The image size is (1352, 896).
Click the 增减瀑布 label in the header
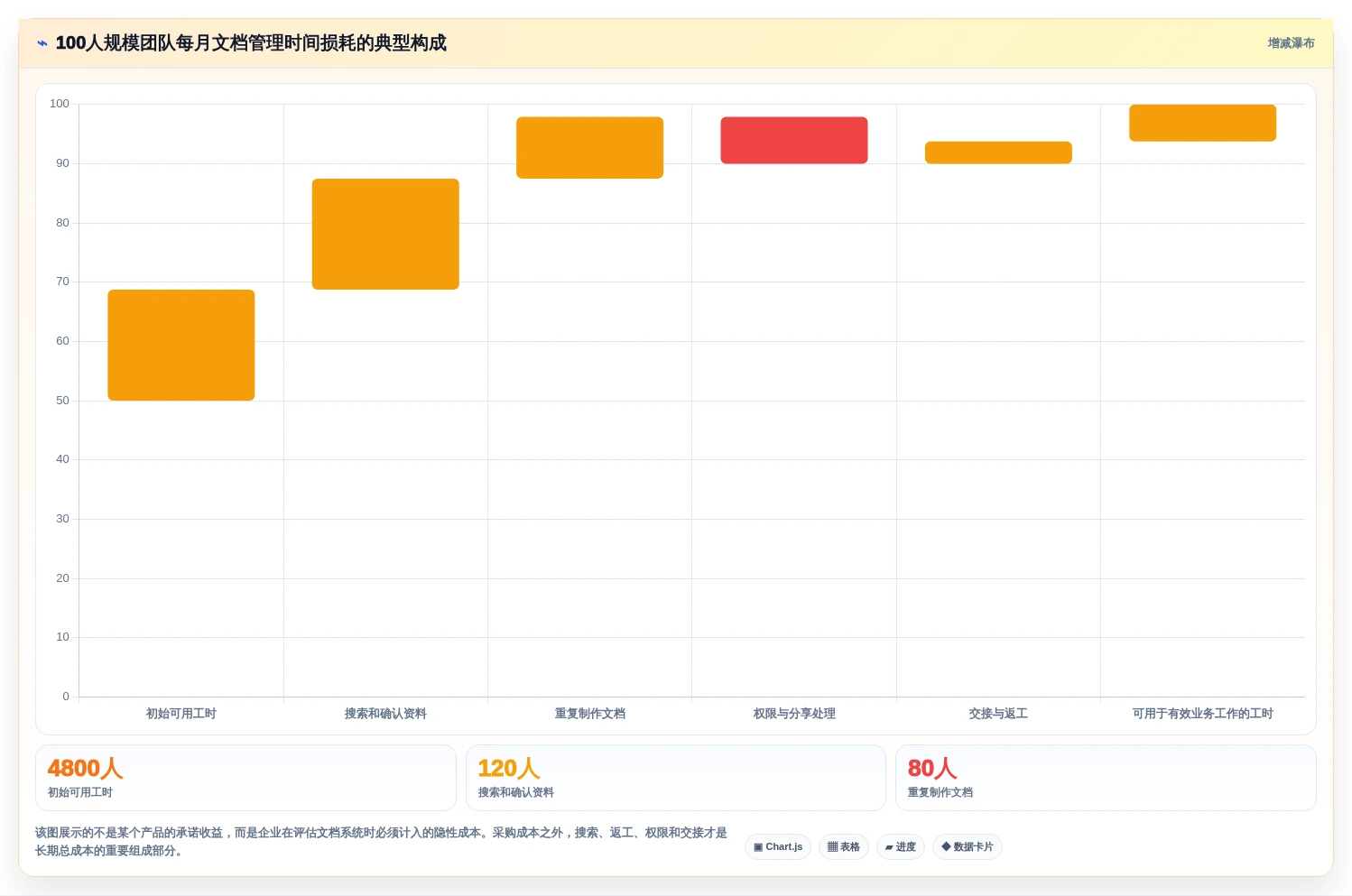pyautogui.click(x=1291, y=43)
